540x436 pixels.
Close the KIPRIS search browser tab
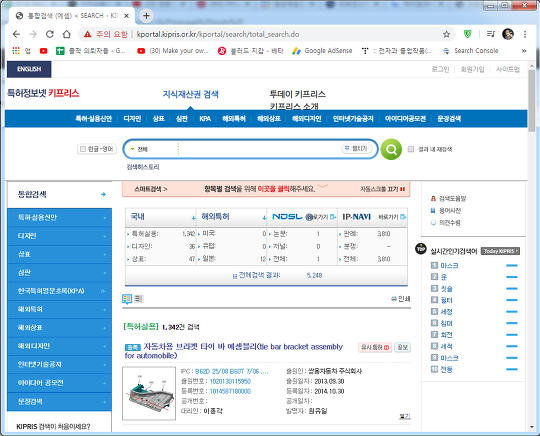126,15
